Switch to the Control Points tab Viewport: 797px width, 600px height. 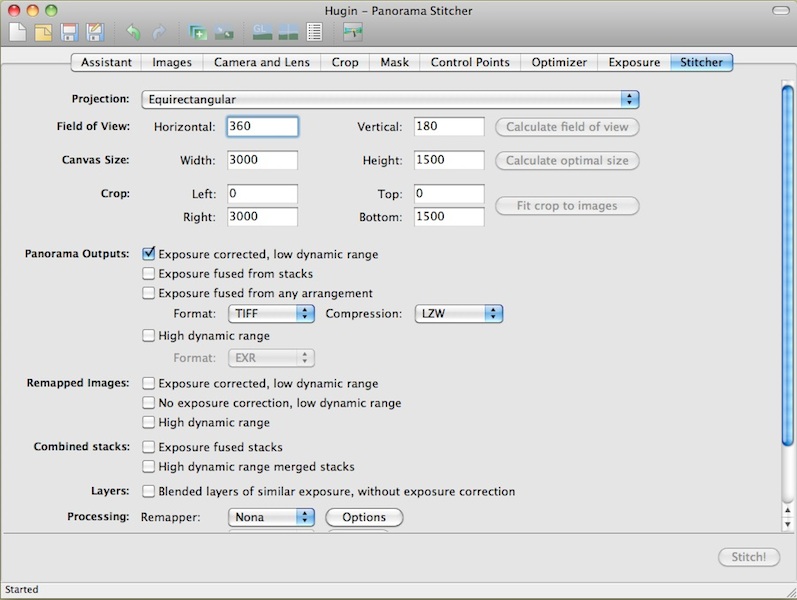(470, 62)
